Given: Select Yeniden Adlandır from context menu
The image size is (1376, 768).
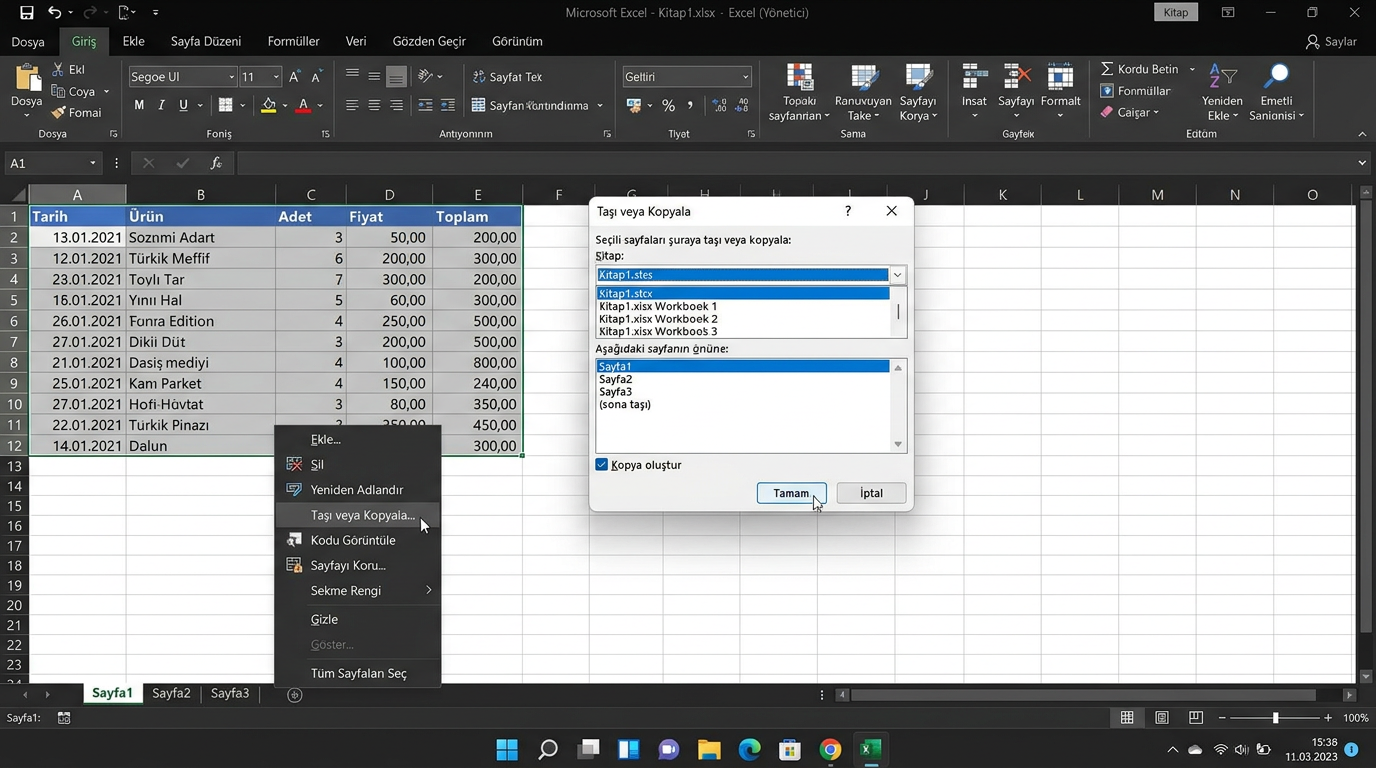Looking at the screenshot, I should (x=356, y=490).
